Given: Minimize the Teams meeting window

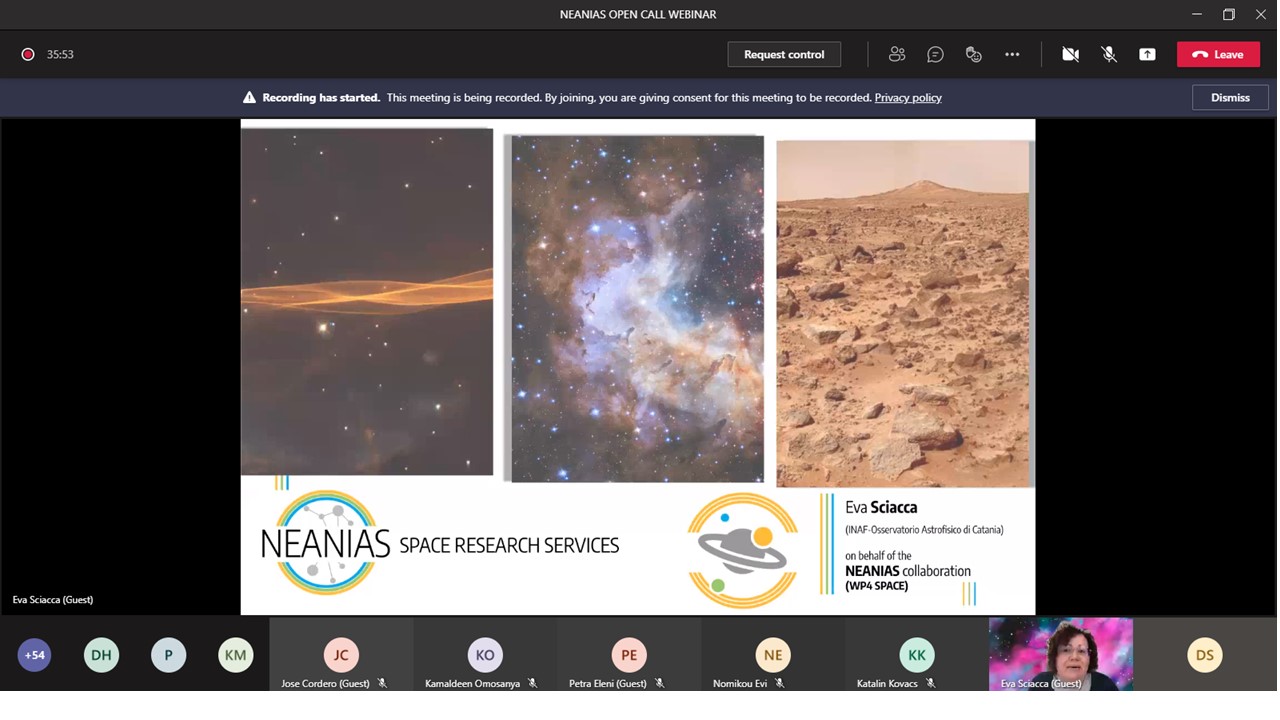Looking at the screenshot, I should 1197,14.
